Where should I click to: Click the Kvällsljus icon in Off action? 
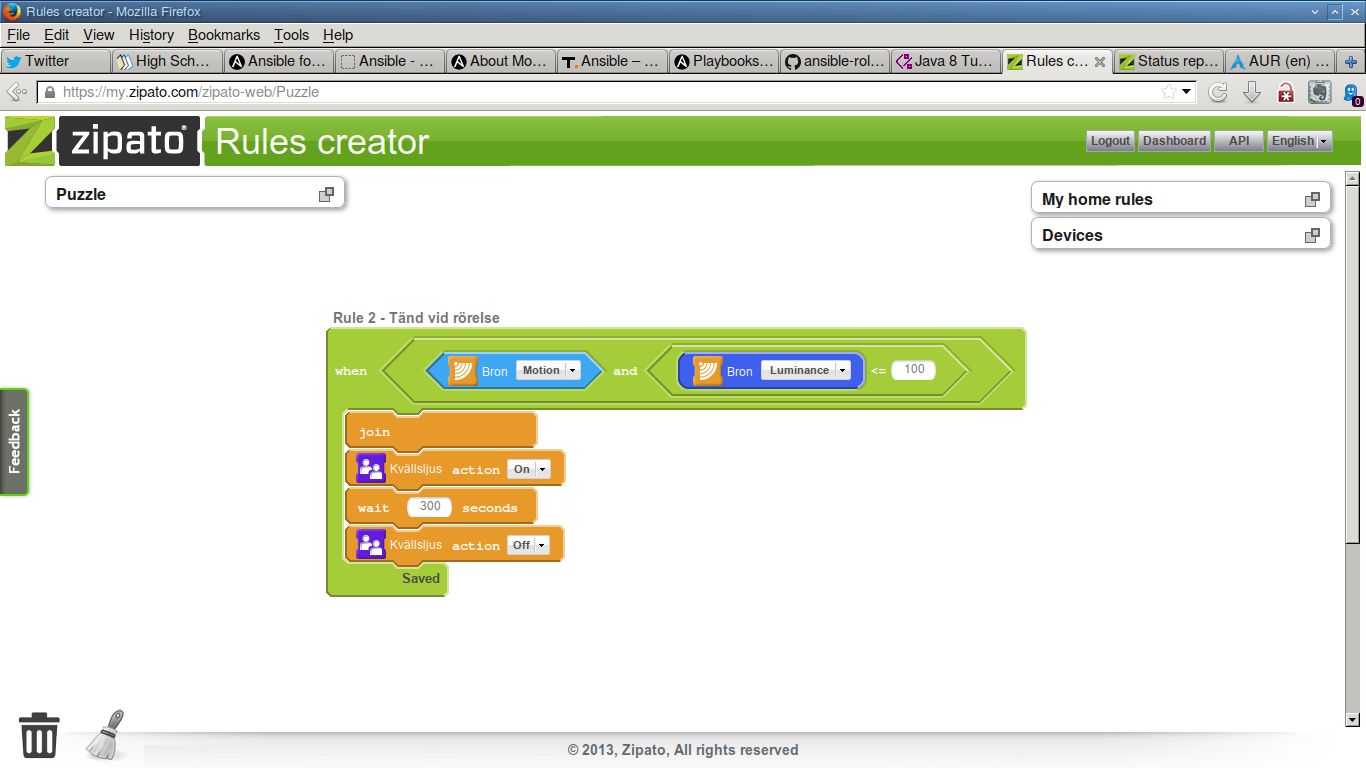[x=371, y=545]
